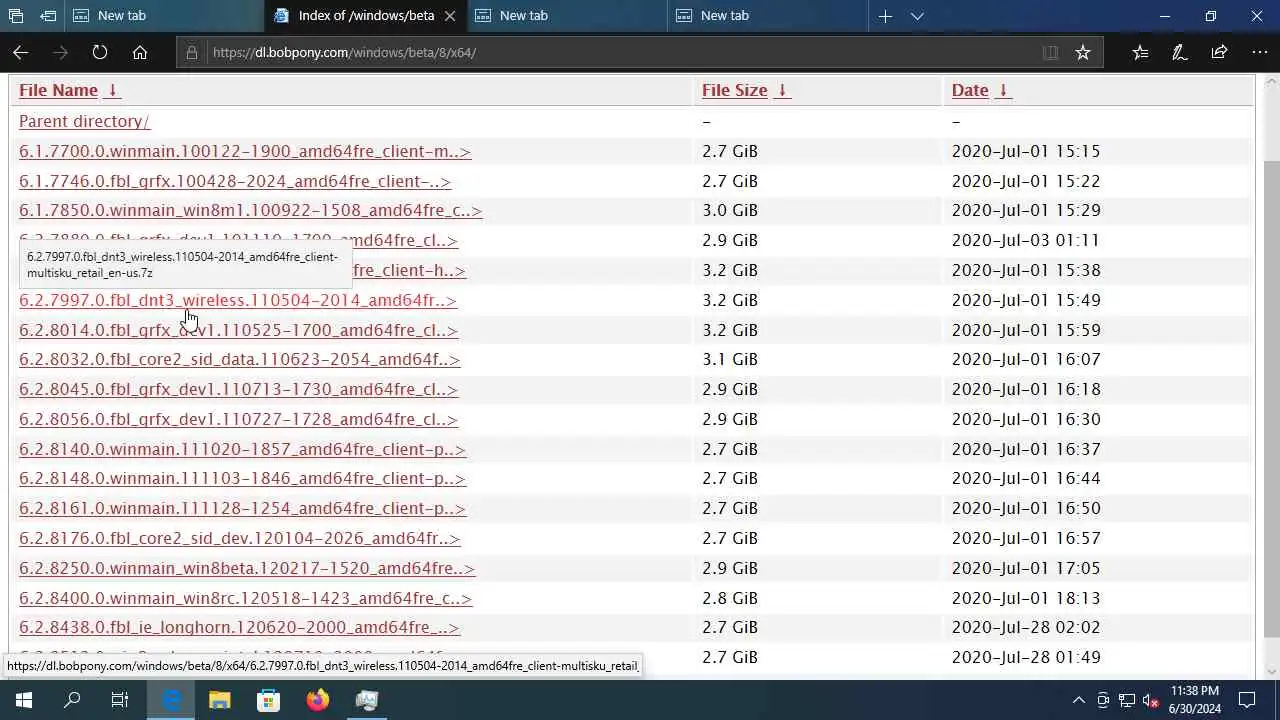Go back to the previous page

coord(21,52)
